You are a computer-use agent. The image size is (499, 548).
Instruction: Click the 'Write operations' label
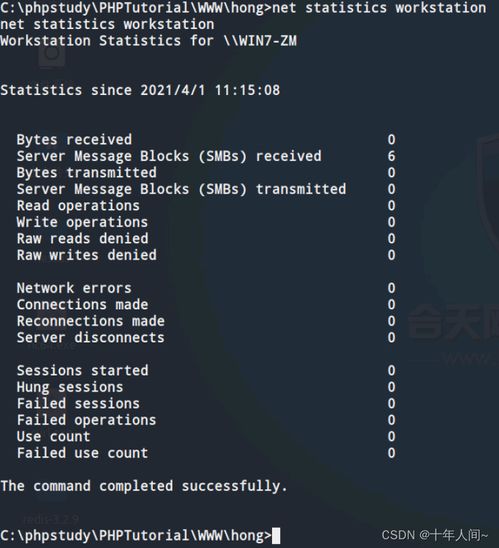(82, 222)
